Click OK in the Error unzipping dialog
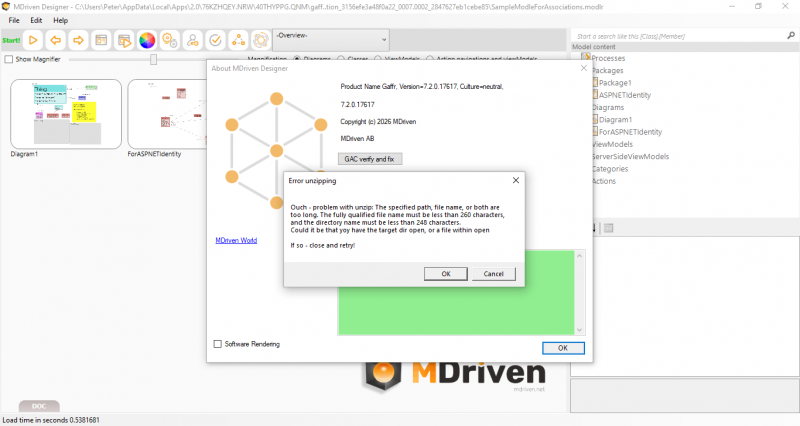800x426 pixels. (x=445, y=274)
